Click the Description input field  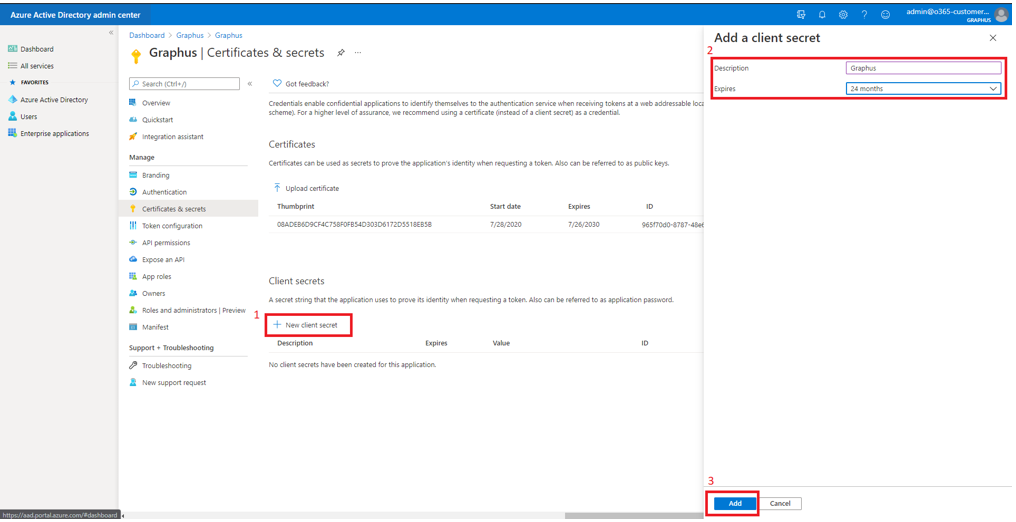[x=923, y=68]
